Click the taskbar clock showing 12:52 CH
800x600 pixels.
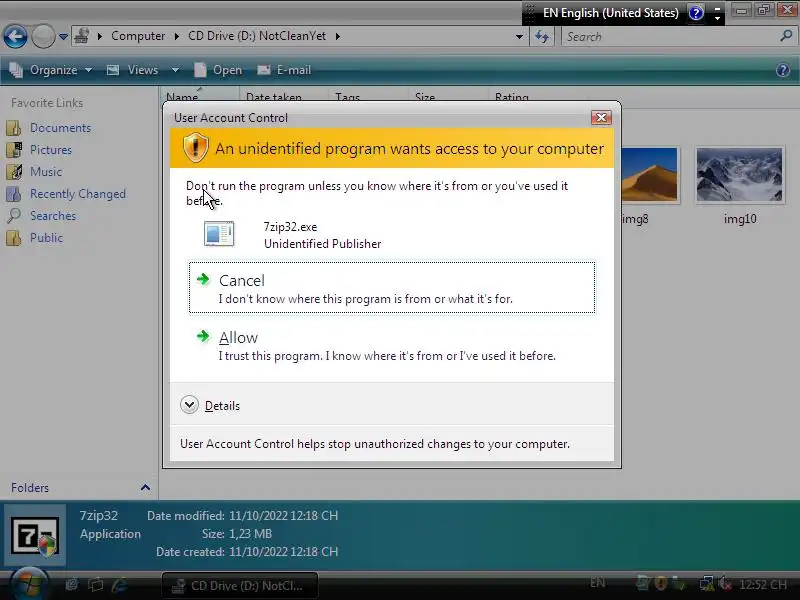pos(763,585)
